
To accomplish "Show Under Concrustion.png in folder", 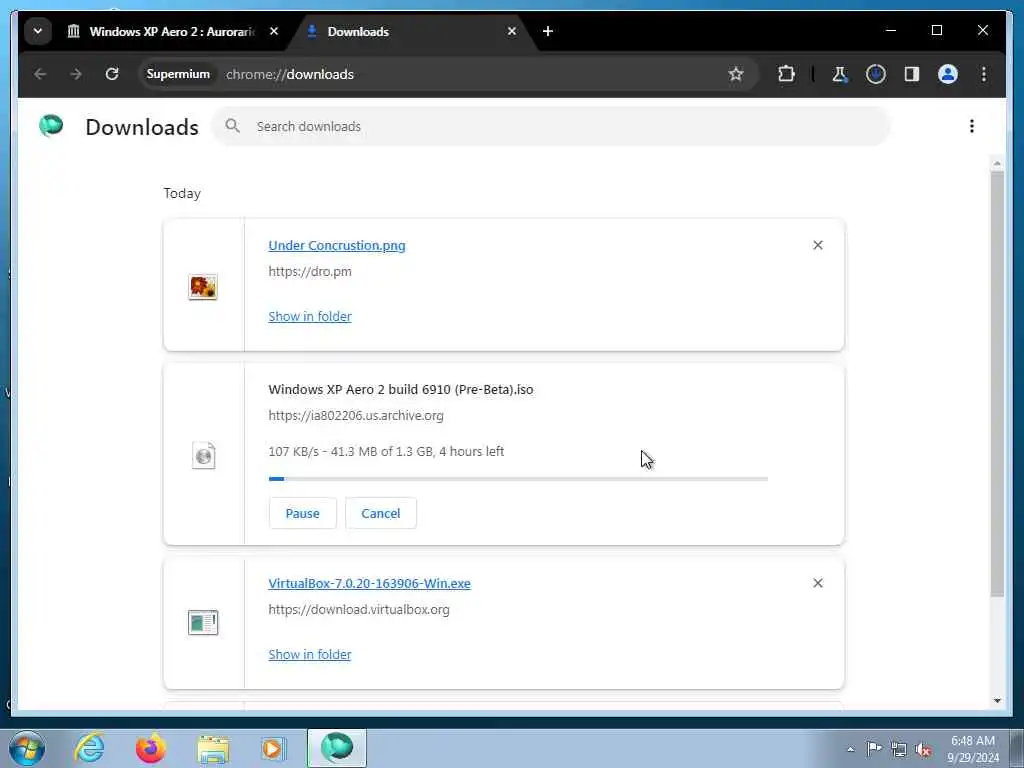I will click(310, 316).
